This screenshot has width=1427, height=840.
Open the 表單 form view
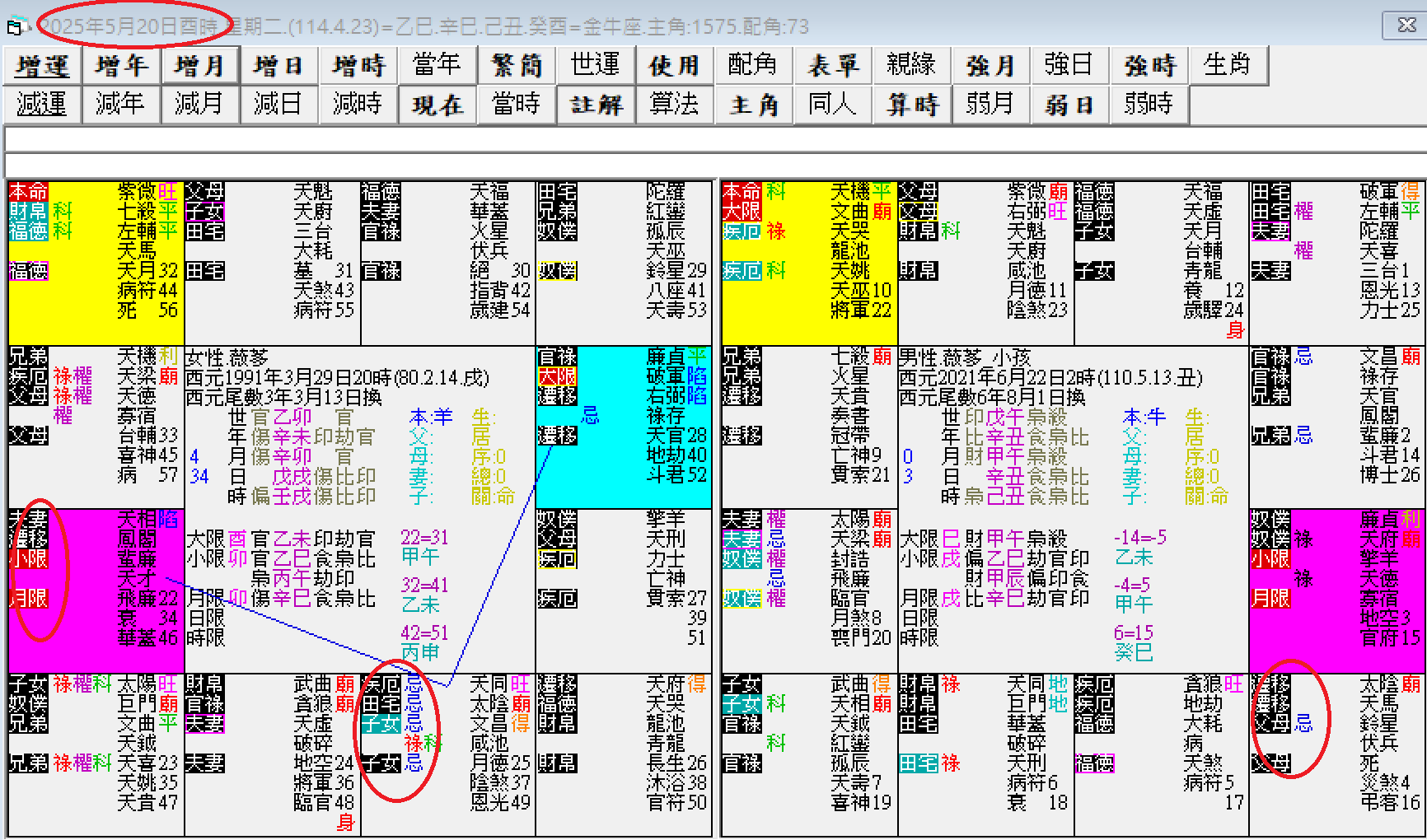[833, 65]
